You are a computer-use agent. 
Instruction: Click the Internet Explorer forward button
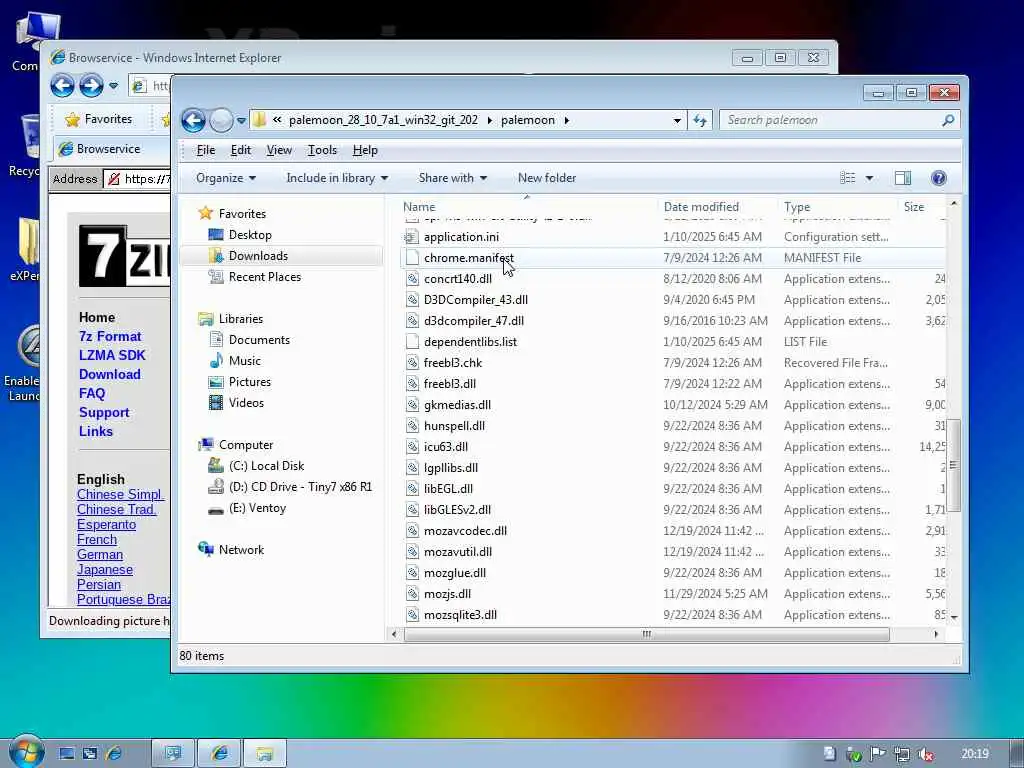pos(91,86)
